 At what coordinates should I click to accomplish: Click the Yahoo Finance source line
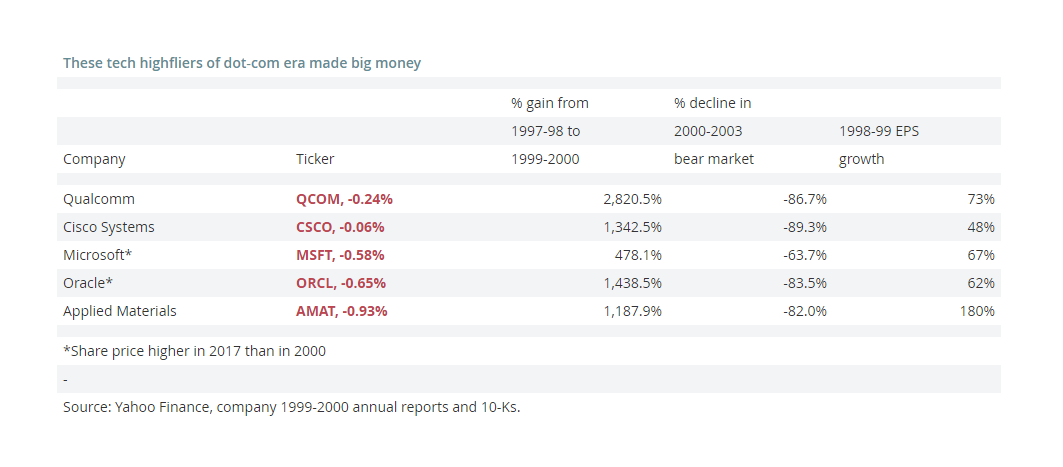[292, 407]
